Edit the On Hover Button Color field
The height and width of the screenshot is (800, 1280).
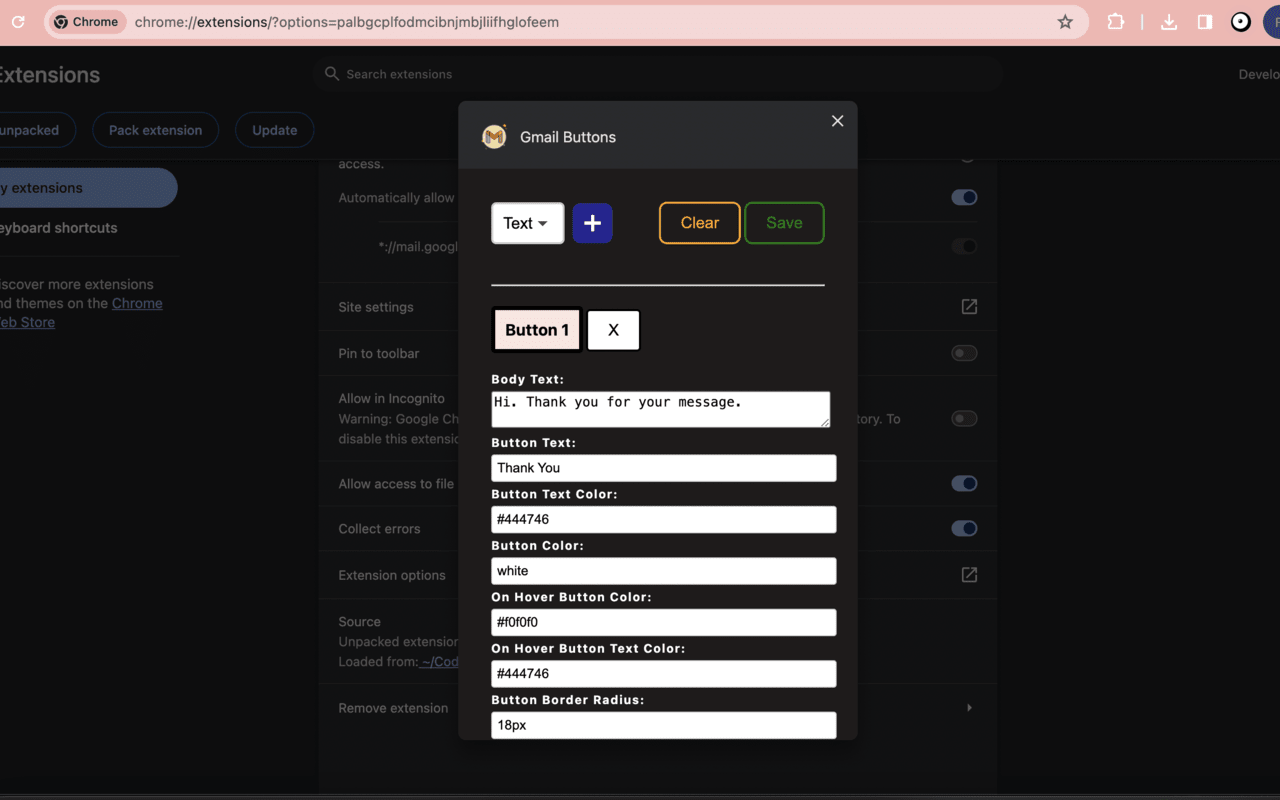pos(664,622)
